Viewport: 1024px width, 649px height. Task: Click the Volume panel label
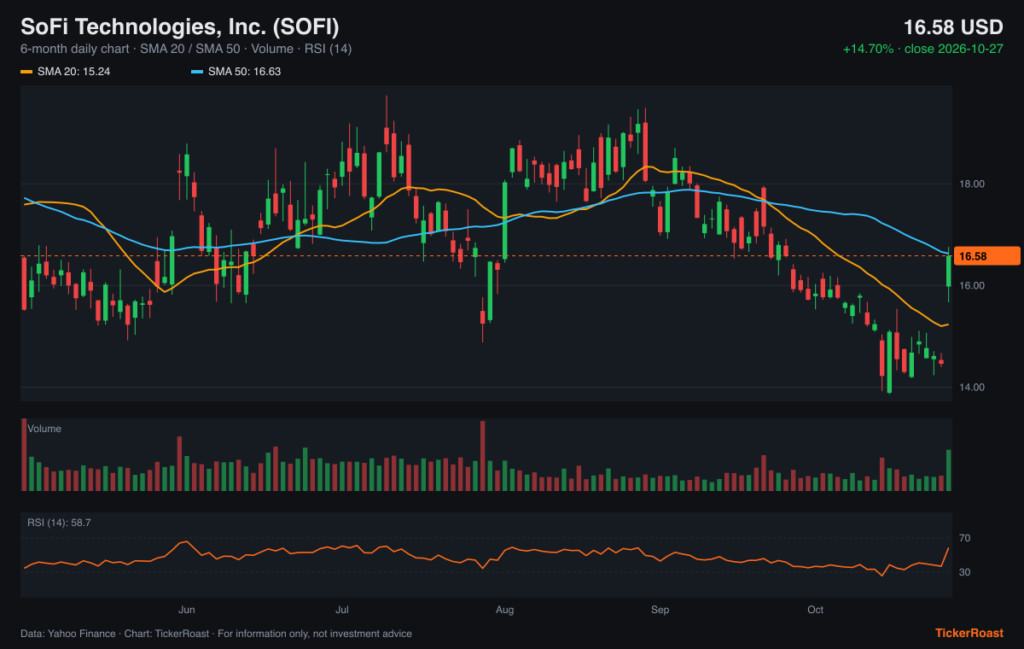click(x=44, y=429)
